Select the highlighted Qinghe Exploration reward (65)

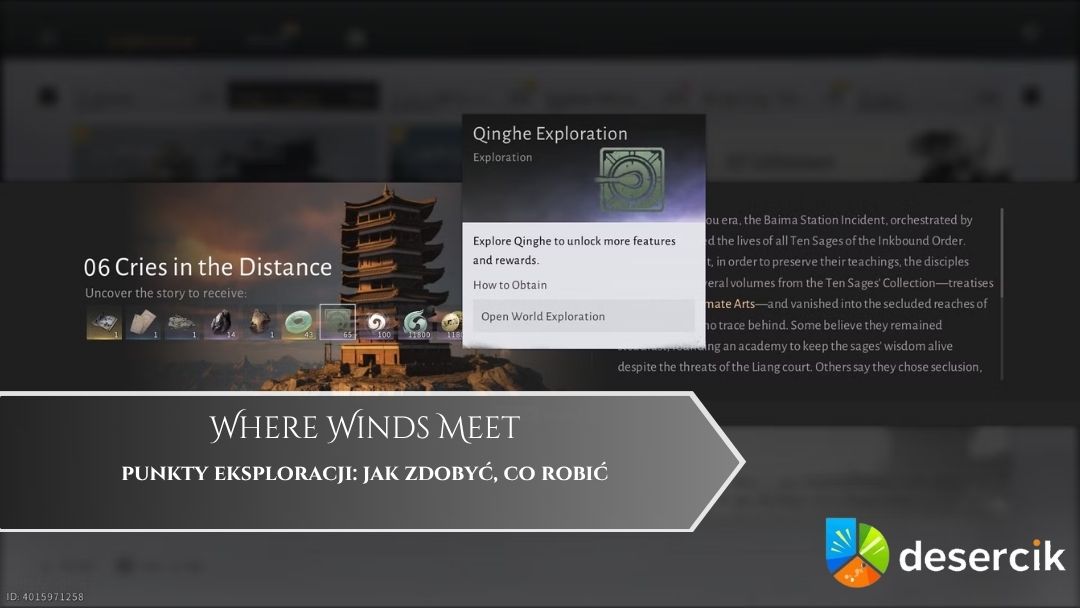337,322
